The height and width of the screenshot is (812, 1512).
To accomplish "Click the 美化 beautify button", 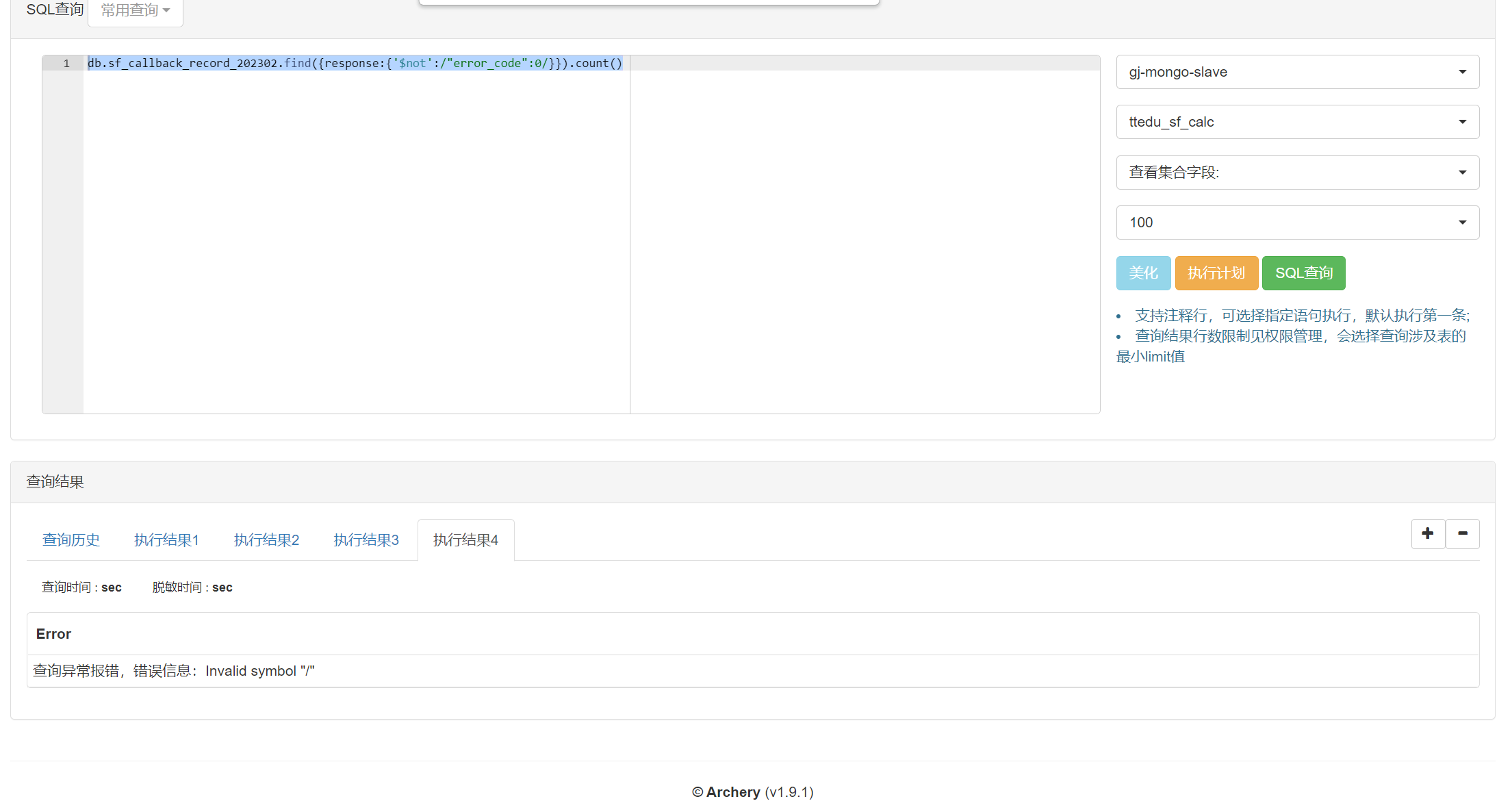I will [x=1143, y=272].
